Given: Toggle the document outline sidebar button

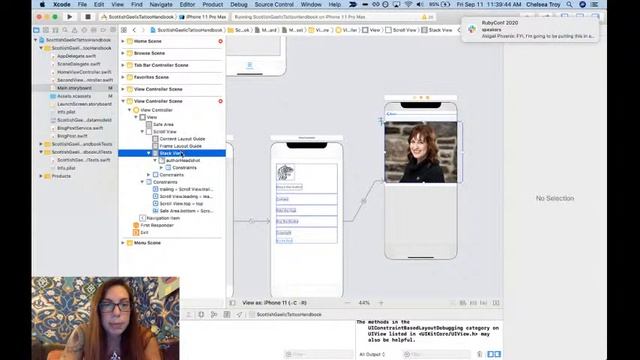Looking at the screenshot, I should 232,303.
